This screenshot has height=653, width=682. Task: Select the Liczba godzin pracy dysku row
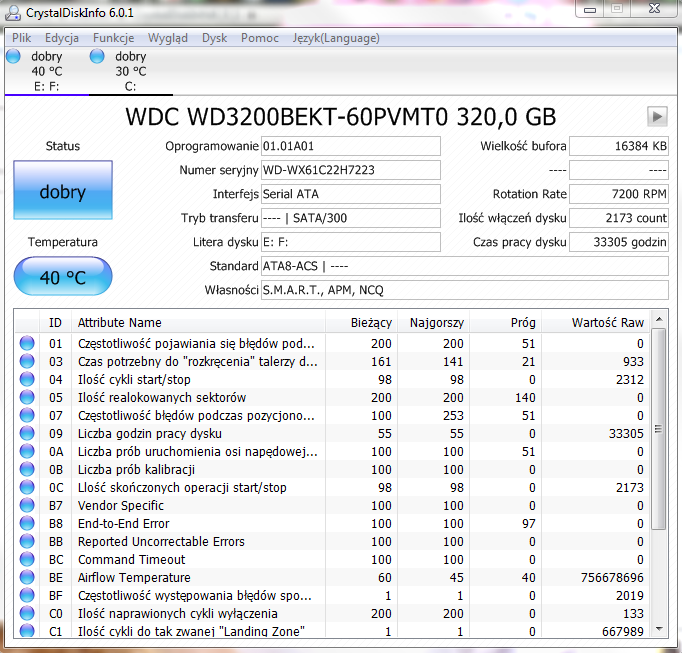[x=332, y=433]
